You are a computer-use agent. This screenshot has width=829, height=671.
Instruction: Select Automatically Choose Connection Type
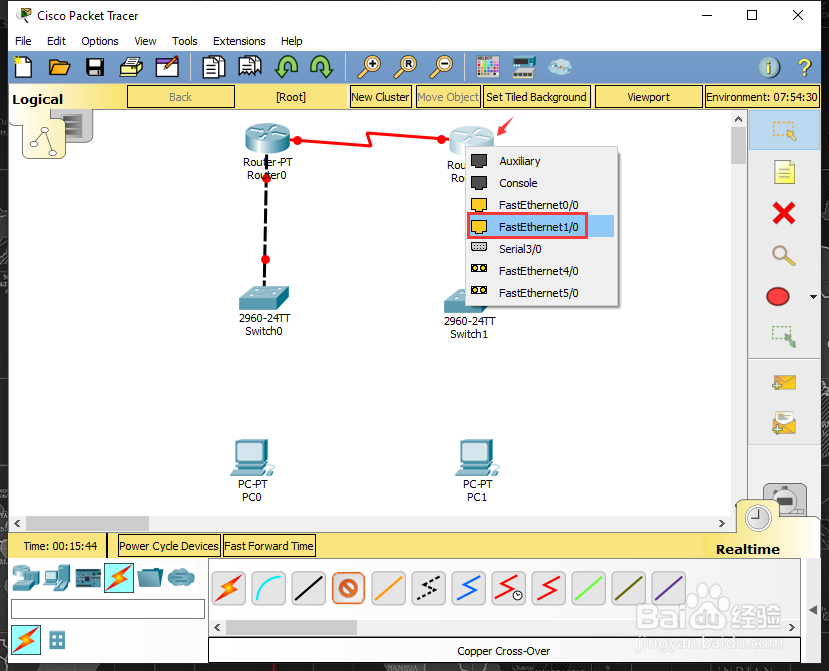click(x=228, y=588)
